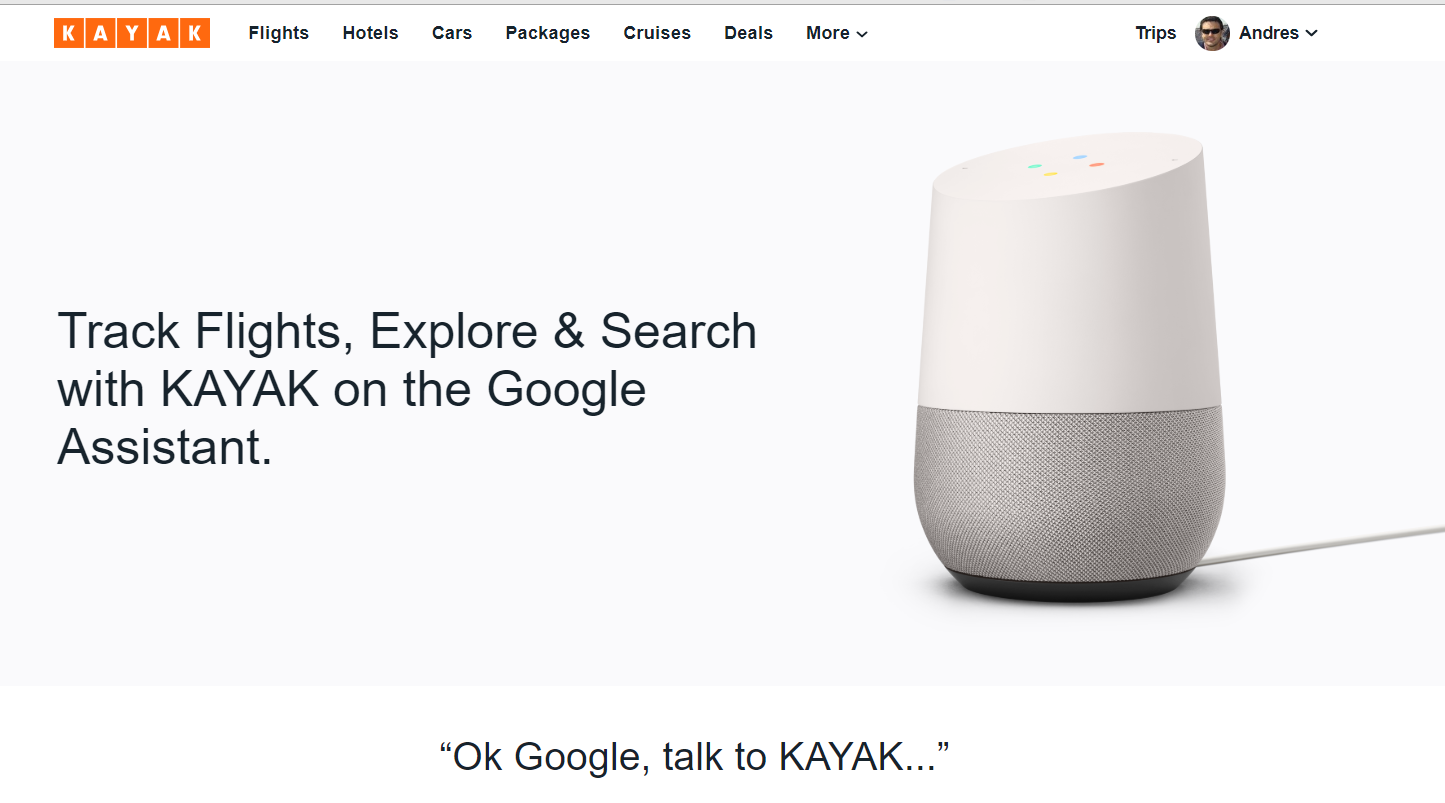The width and height of the screenshot is (1445, 803).
Task: Expand the More menu
Action: pyautogui.click(x=837, y=33)
